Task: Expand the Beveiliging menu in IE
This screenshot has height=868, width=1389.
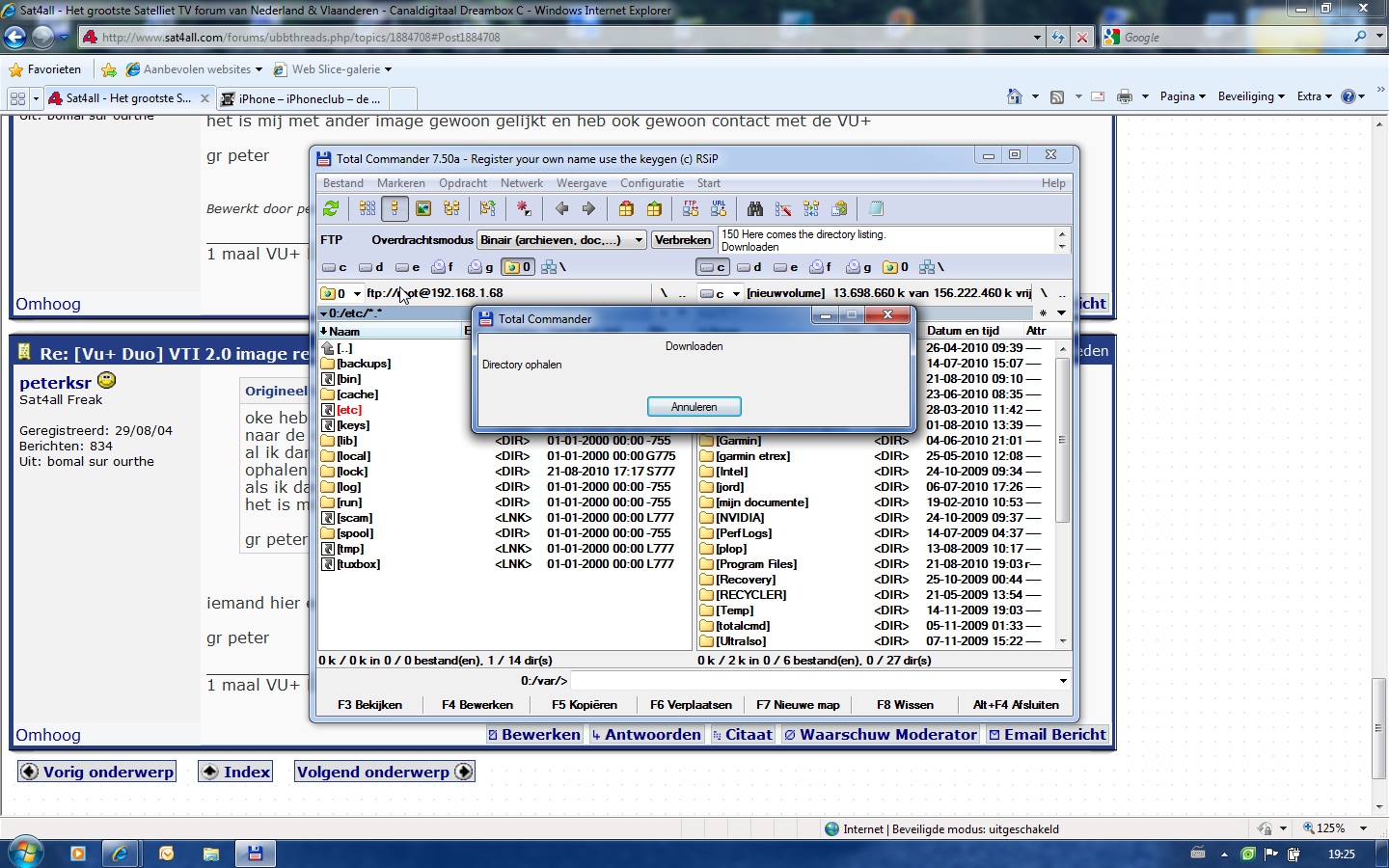Action: point(1251,96)
